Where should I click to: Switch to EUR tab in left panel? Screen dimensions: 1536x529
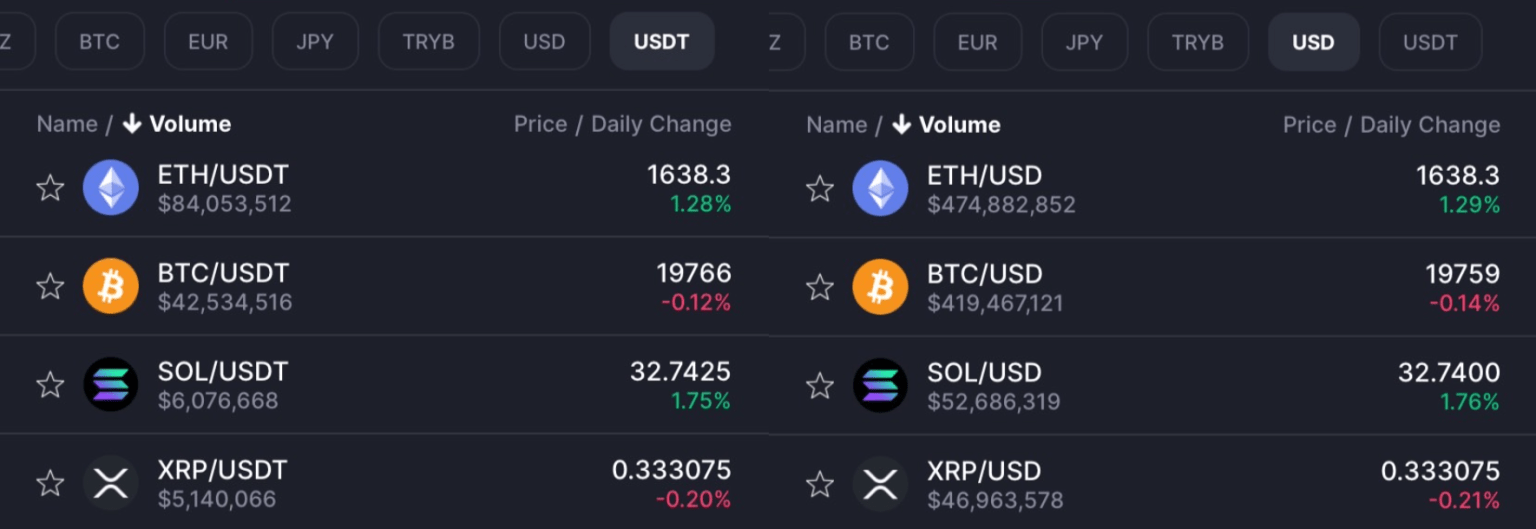(x=208, y=42)
